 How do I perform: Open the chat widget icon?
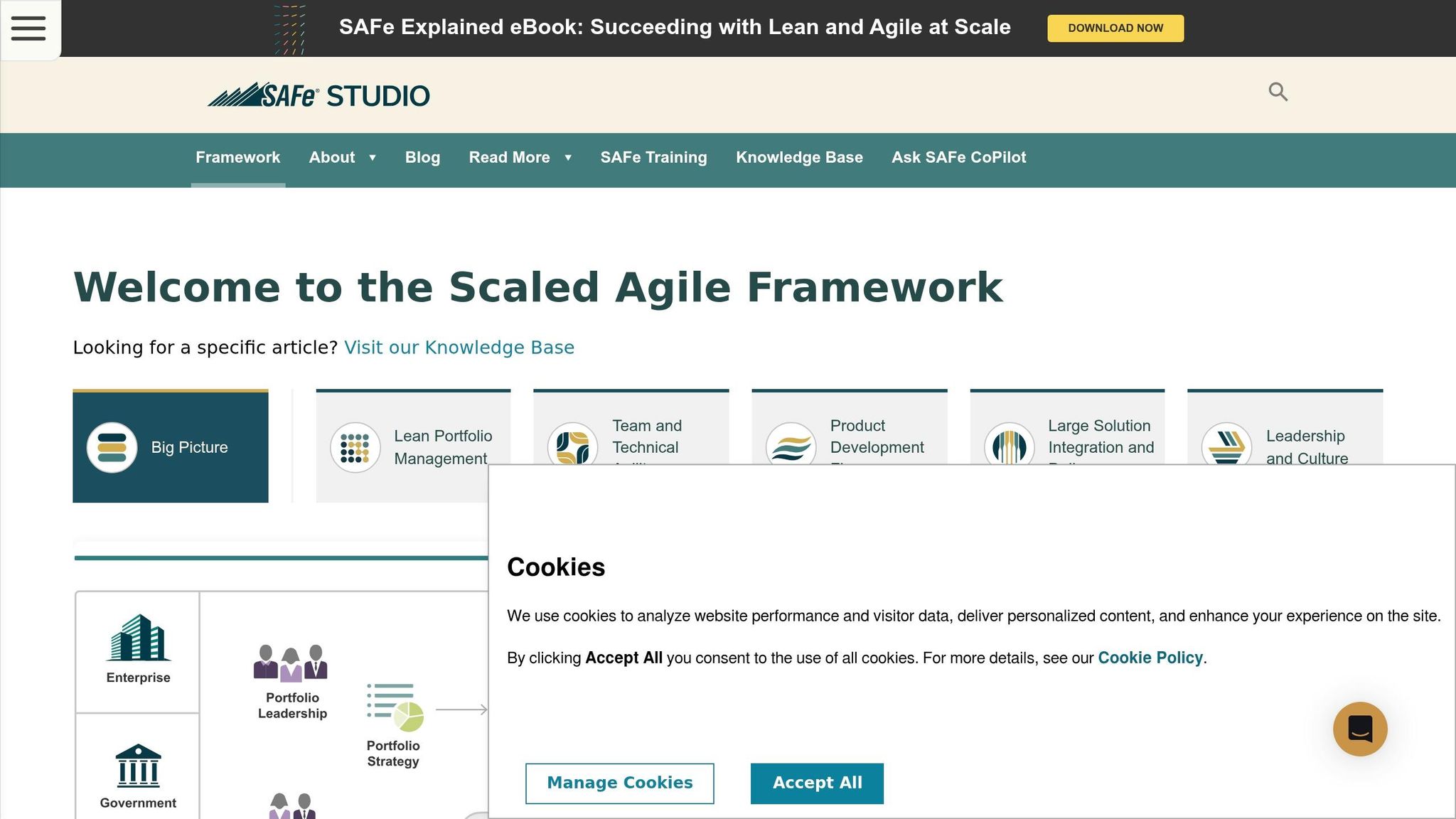(x=1359, y=729)
